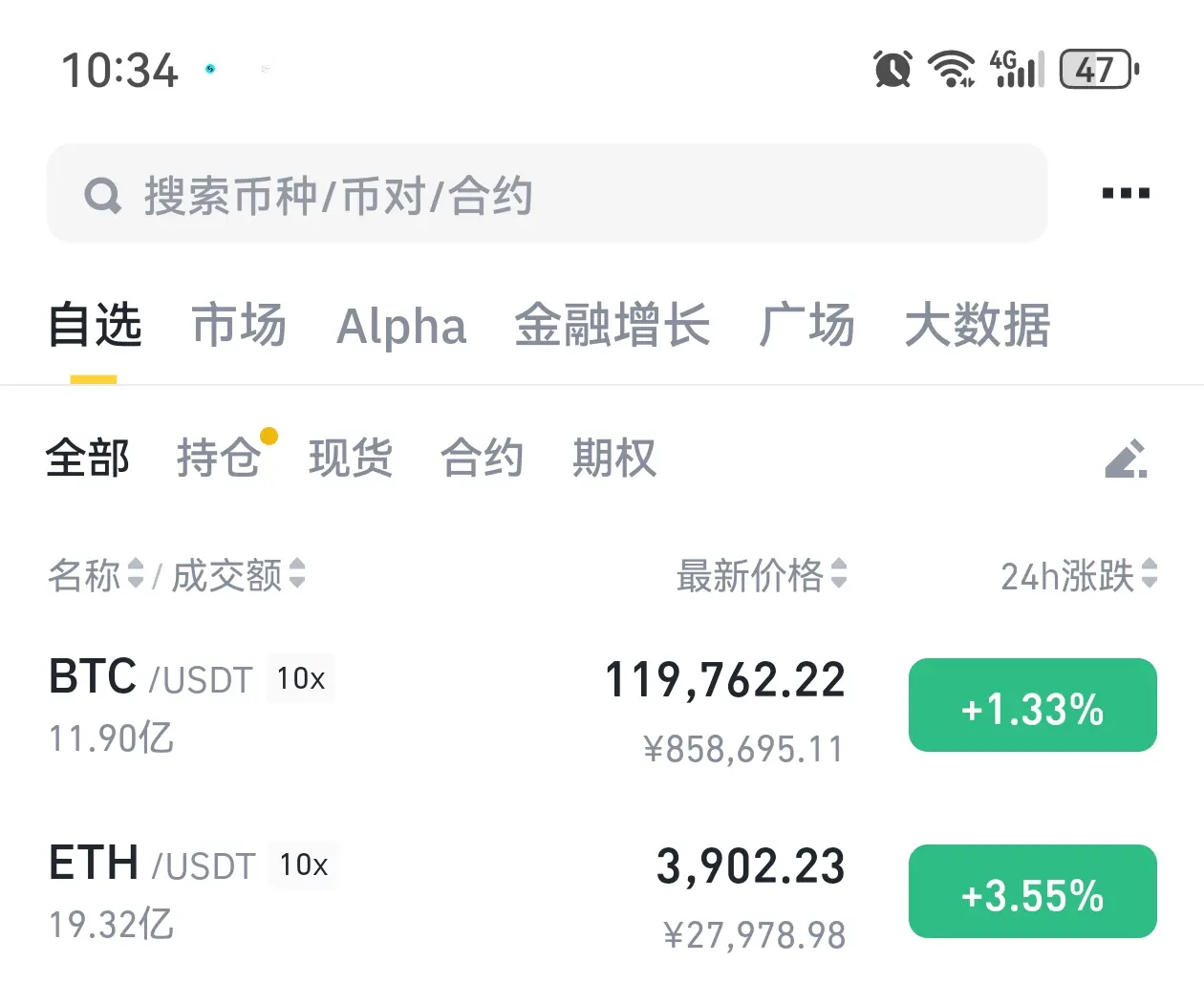The image size is (1204, 1004).
Task: Tap the Wi-Fi status icon
Action: [952, 69]
